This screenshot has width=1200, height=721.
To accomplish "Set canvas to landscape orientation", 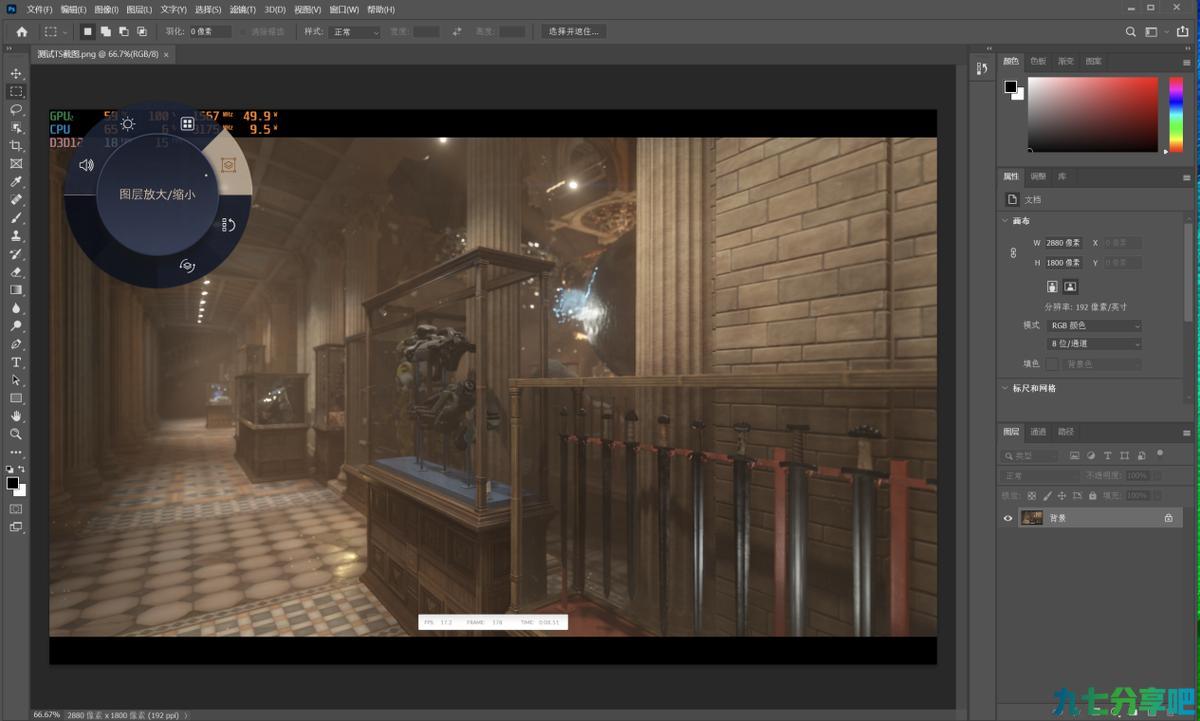I will coord(1070,286).
